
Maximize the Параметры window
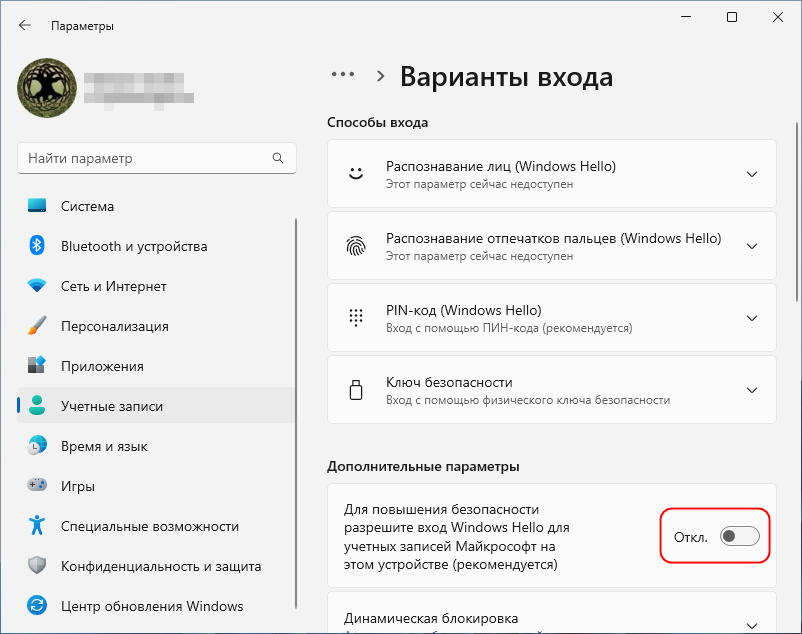[x=732, y=17]
